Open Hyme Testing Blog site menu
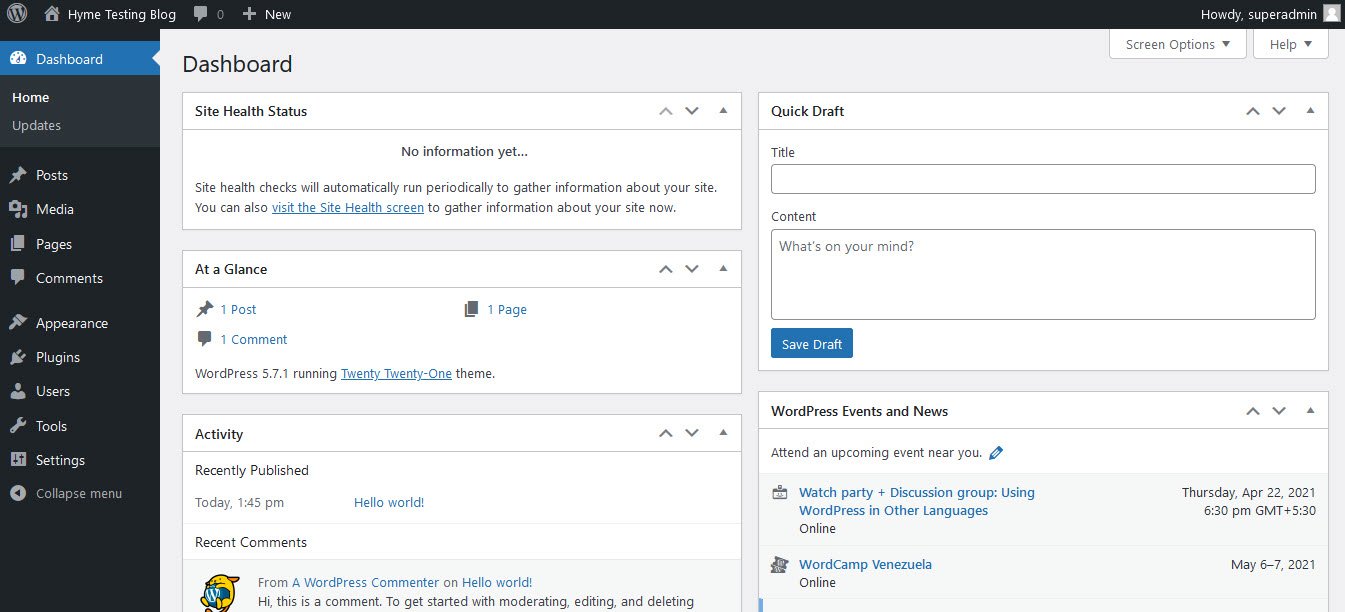This screenshot has width=1345, height=612. pyautogui.click(x=110, y=14)
